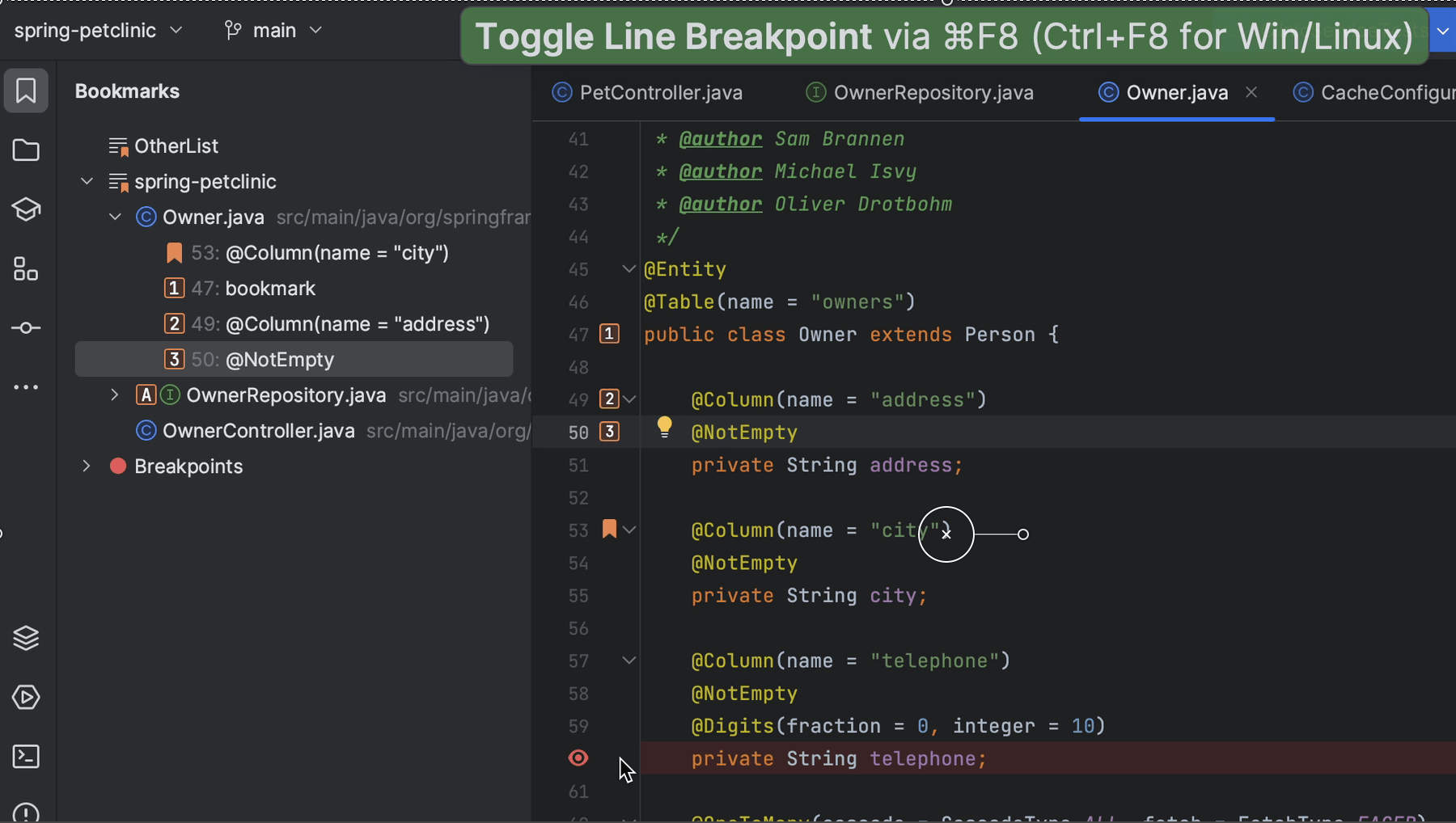
Task: Open the Learn panel graduation cap icon
Action: tap(27, 209)
